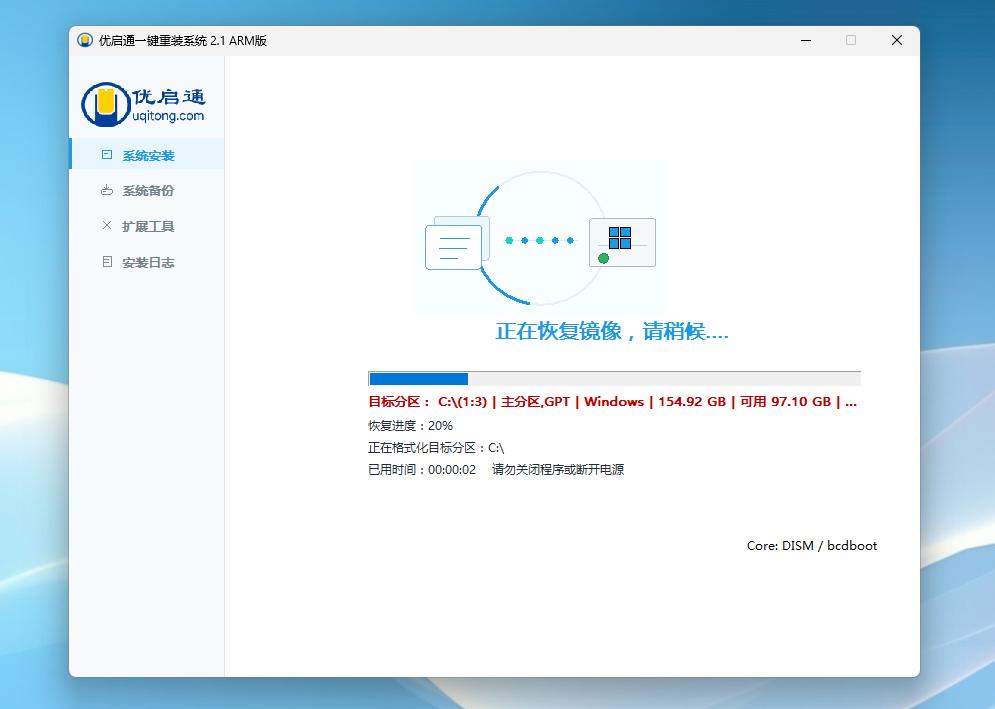995x709 pixels.
Task: Click the 安装日志 document icon
Action: tap(107, 262)
